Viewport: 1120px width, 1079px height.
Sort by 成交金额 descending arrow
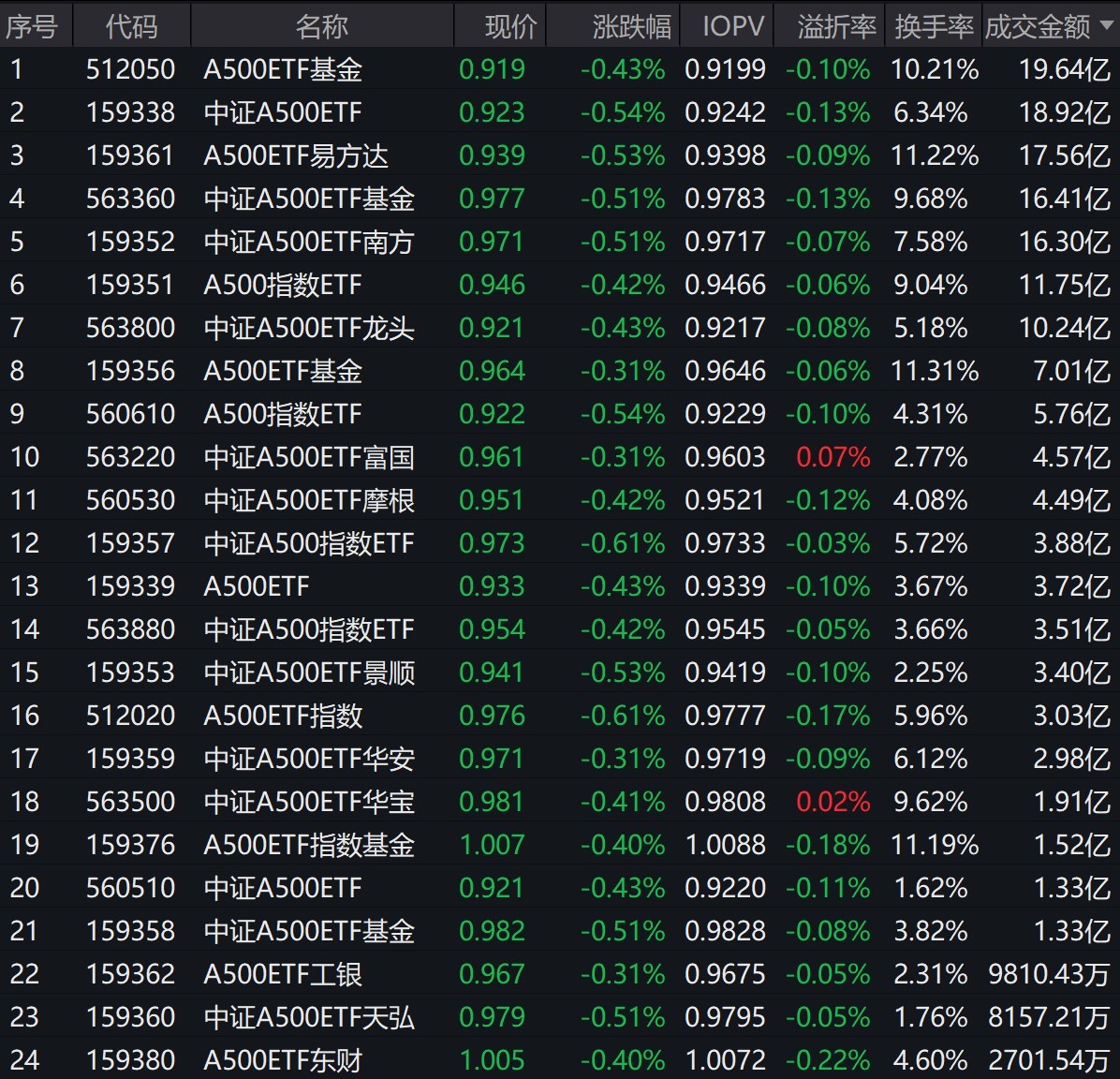pos(1107,25)
